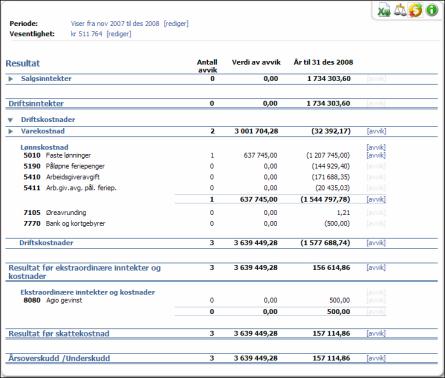
Task: Click the Påløpne feriepenger amount (144 929,40)
Action: click(x=331, y=166)
